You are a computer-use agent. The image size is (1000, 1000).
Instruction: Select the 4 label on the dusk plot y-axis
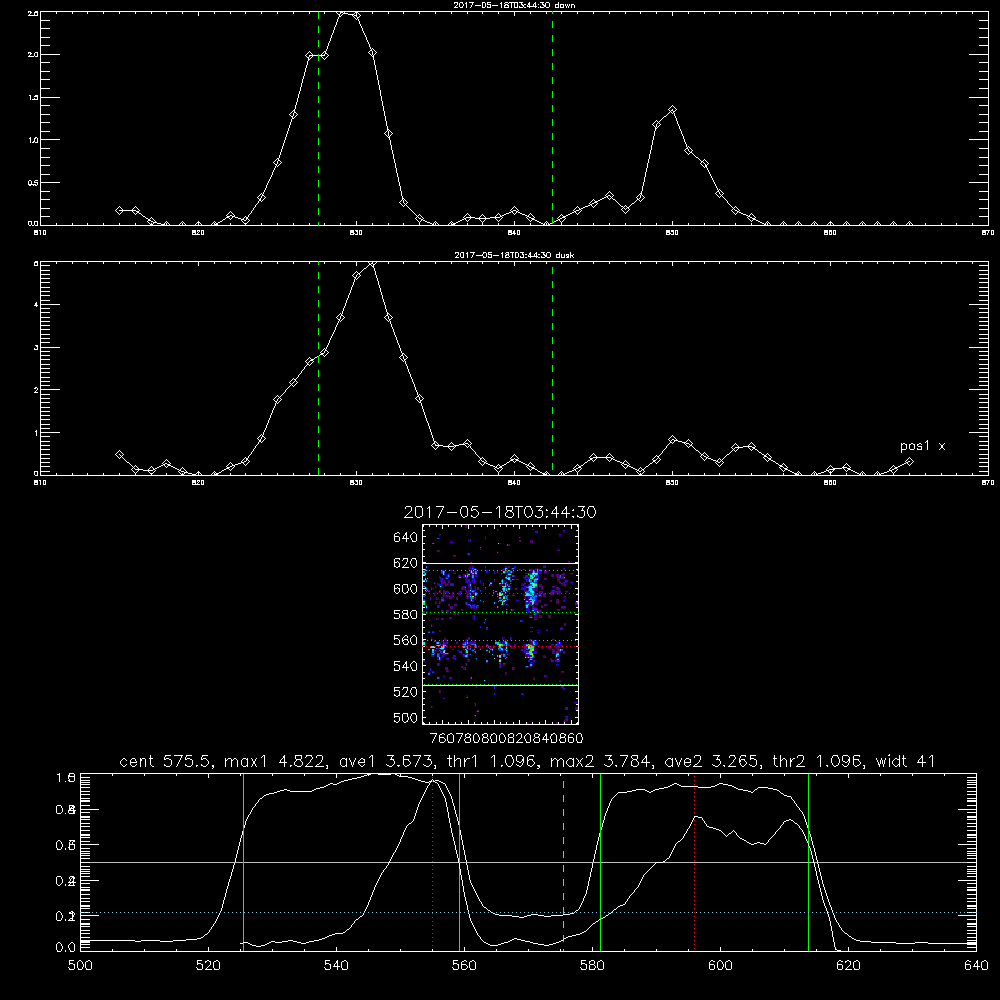[36, 305]
